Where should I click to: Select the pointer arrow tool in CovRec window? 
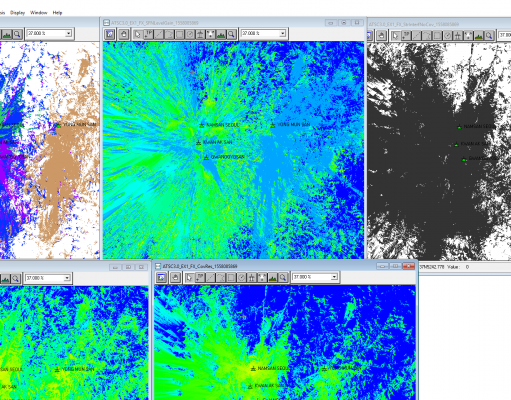pos(189,277)
